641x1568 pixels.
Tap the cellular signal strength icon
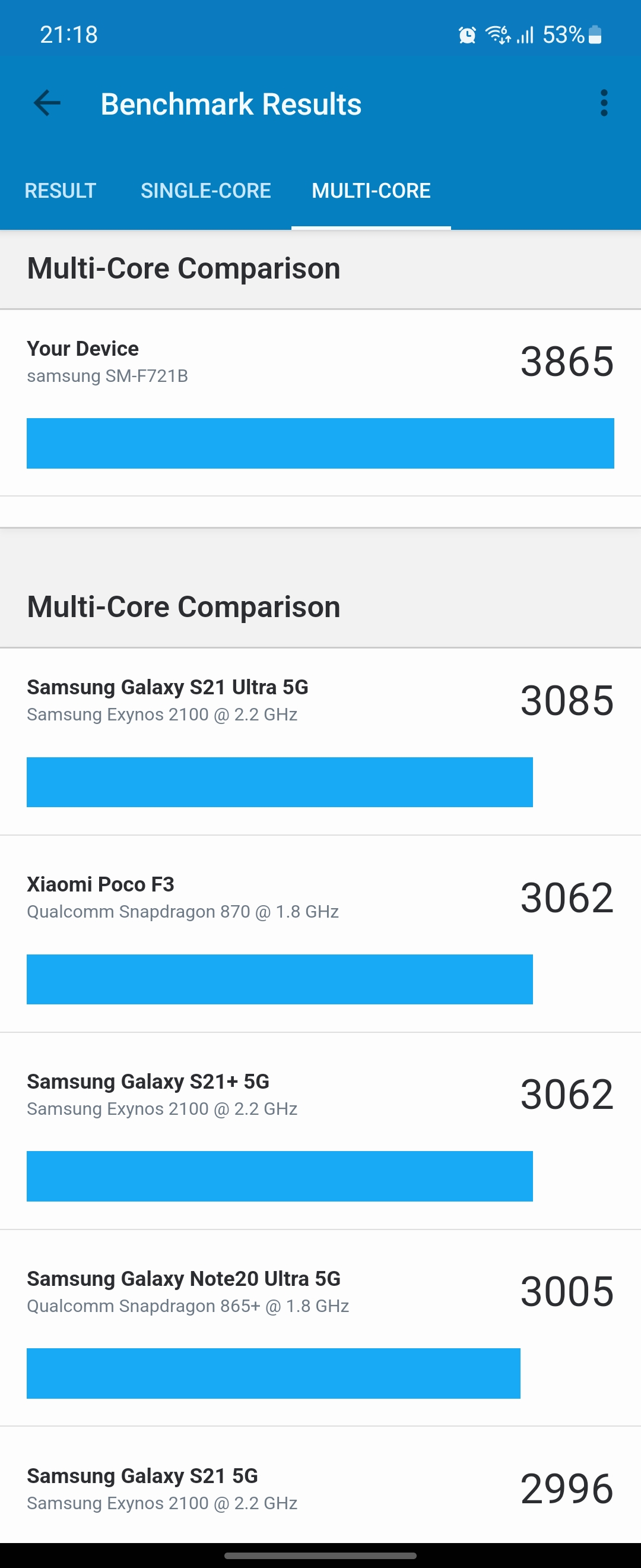pyautogui.click(x=525, y=35)
